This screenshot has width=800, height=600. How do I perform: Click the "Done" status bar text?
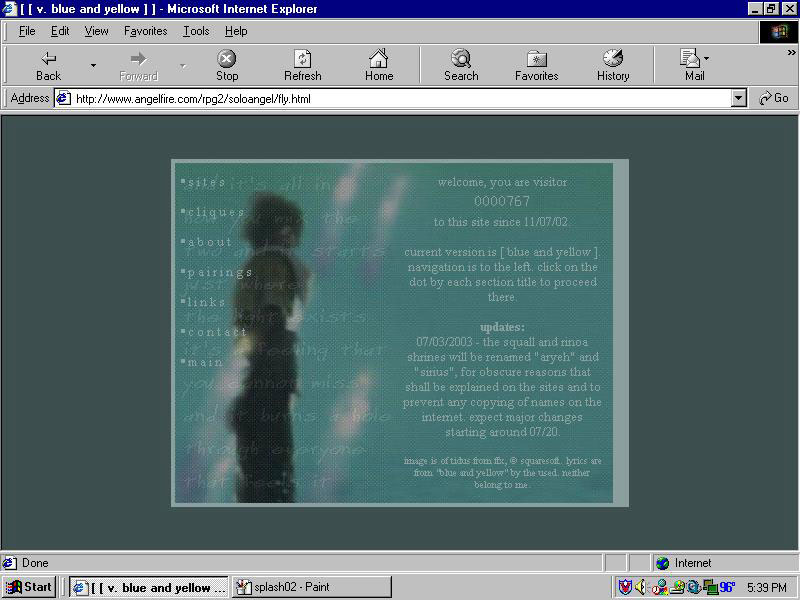click(35, 563)
